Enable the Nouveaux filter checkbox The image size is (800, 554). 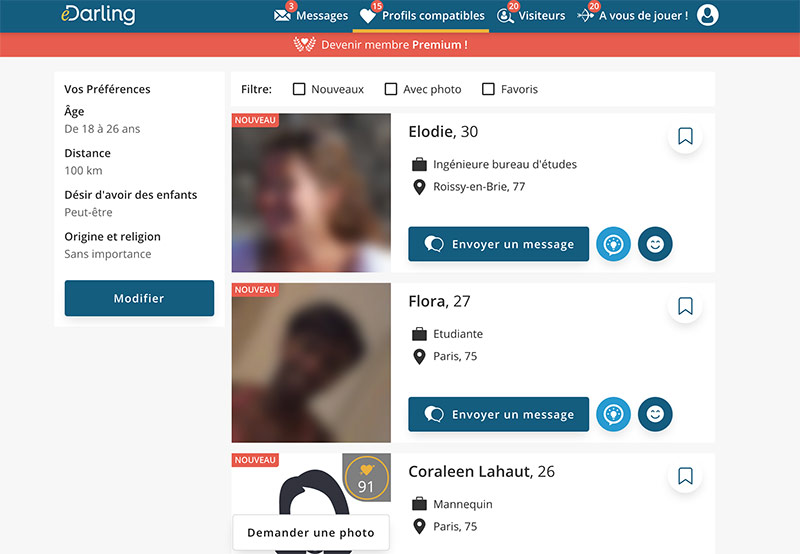[x=299, y=89]
